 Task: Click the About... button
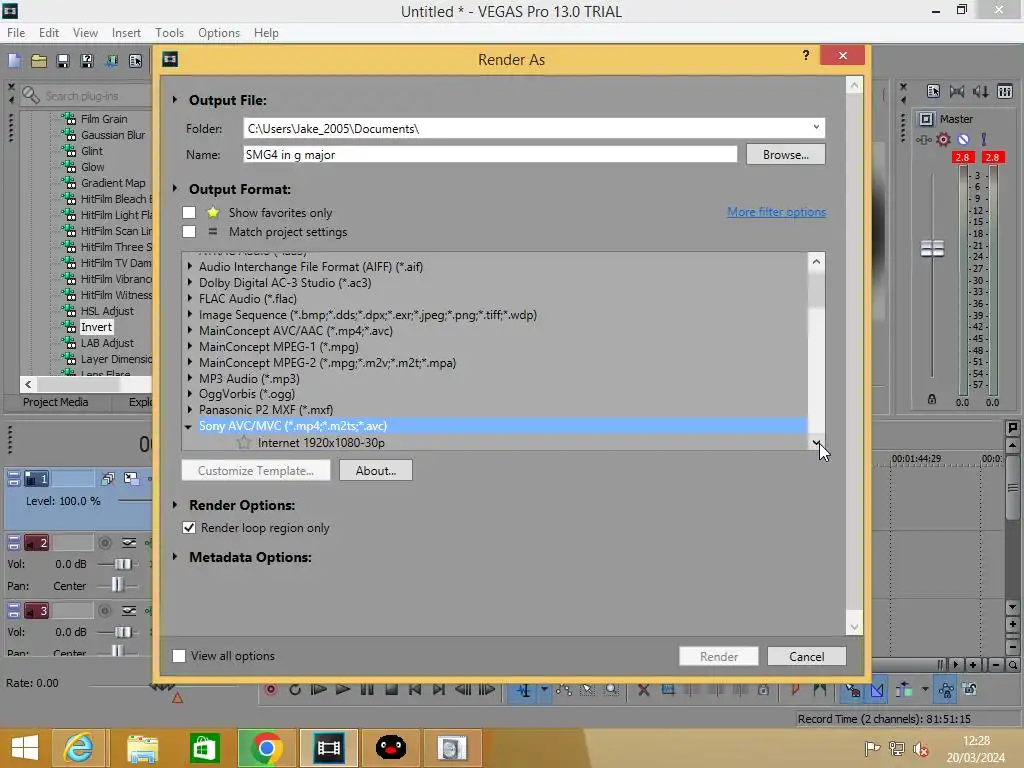[376, 470]
